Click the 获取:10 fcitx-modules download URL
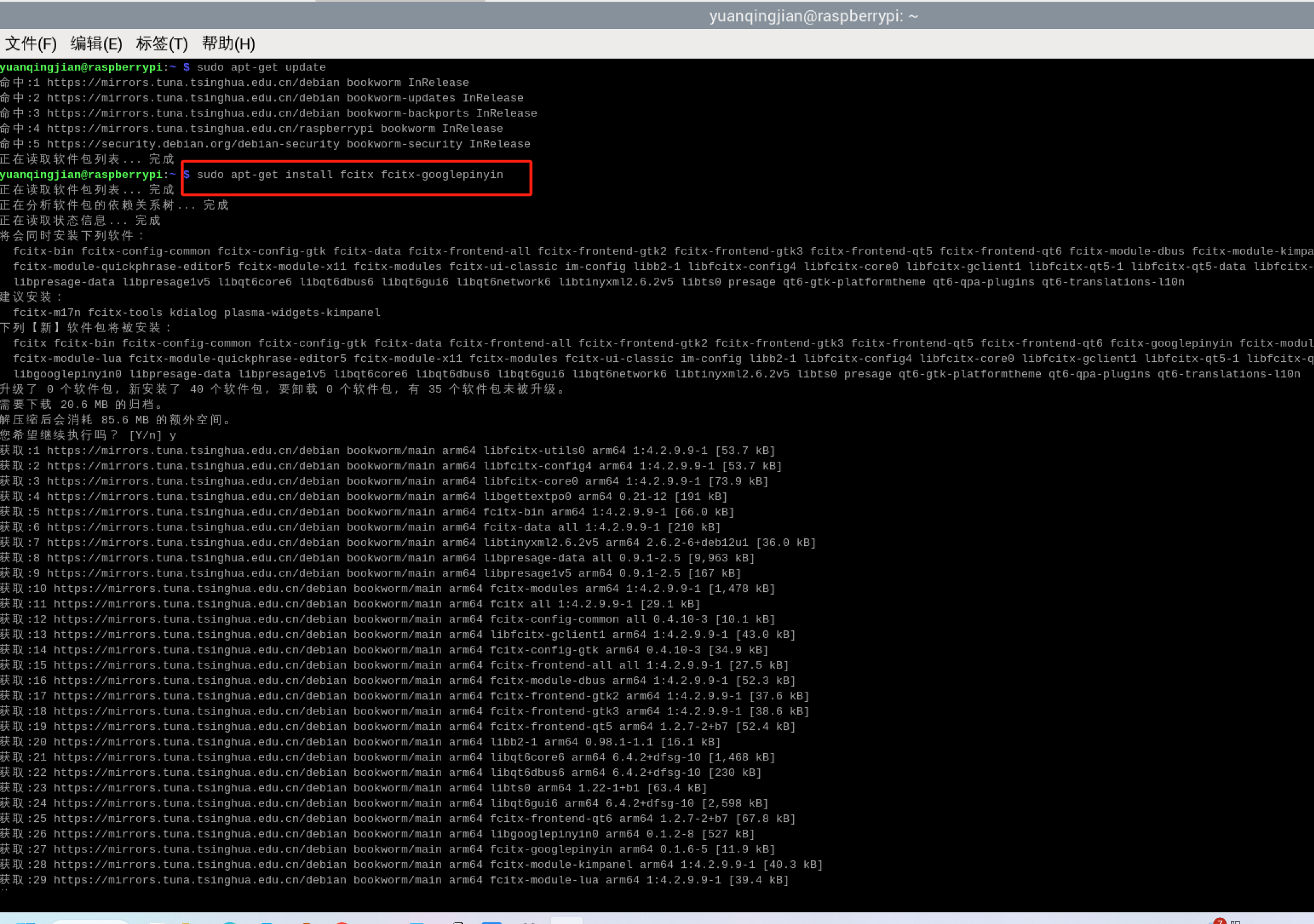Image resolution: width=1314 pixels, height=924 pixels. pyautogui.click(x=200, y=589)
